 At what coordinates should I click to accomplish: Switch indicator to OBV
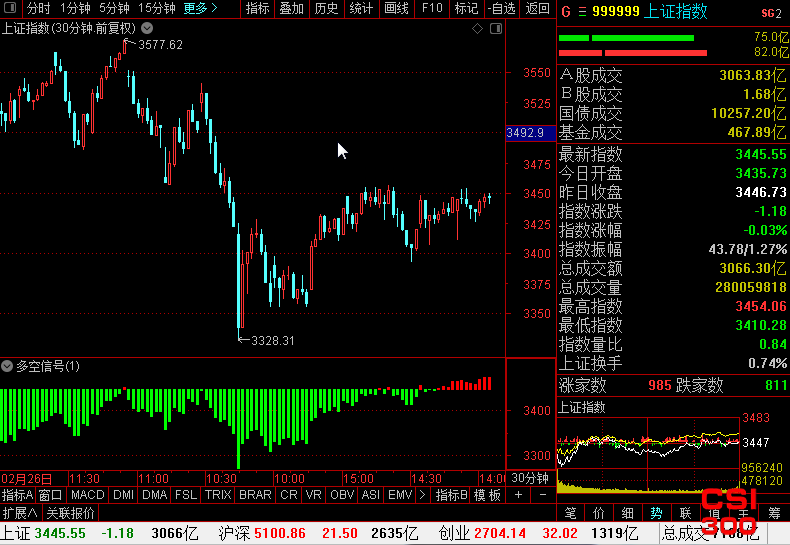coord(342,495)
